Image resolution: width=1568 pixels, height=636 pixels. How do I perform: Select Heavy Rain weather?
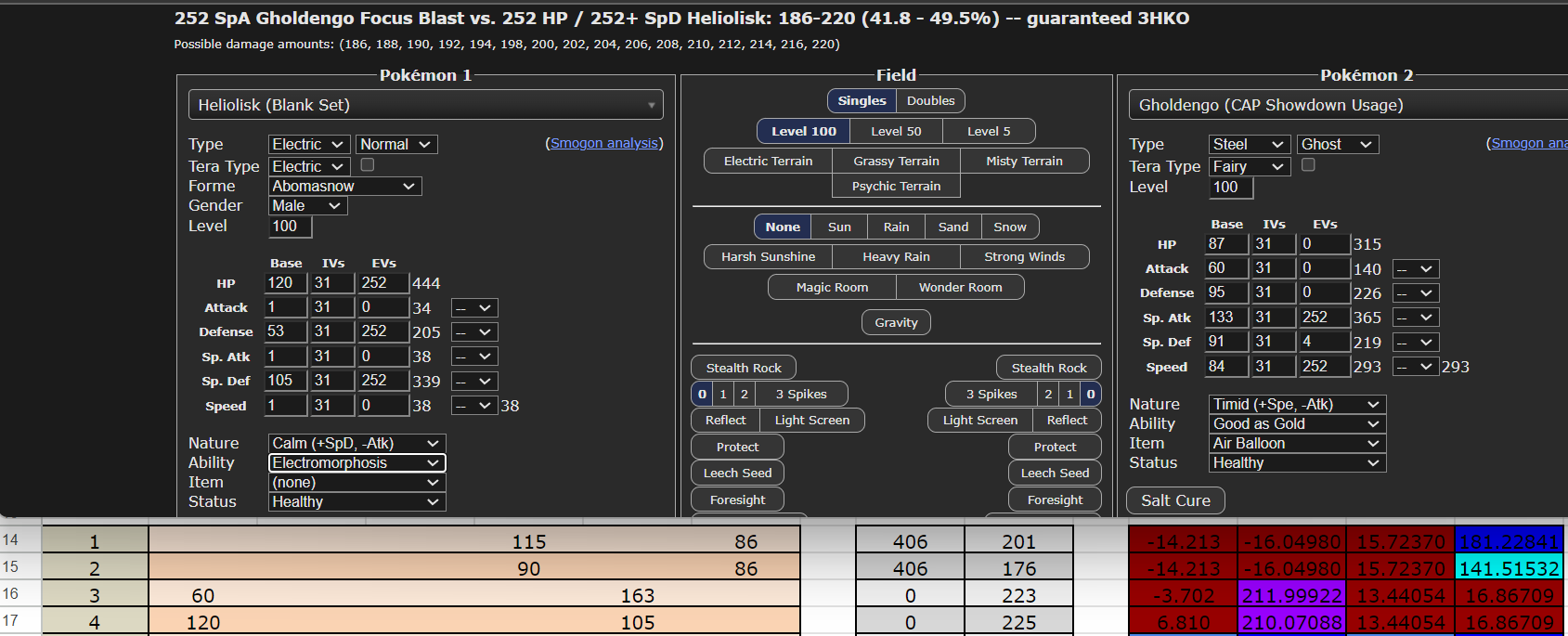[x=896, y=256]
